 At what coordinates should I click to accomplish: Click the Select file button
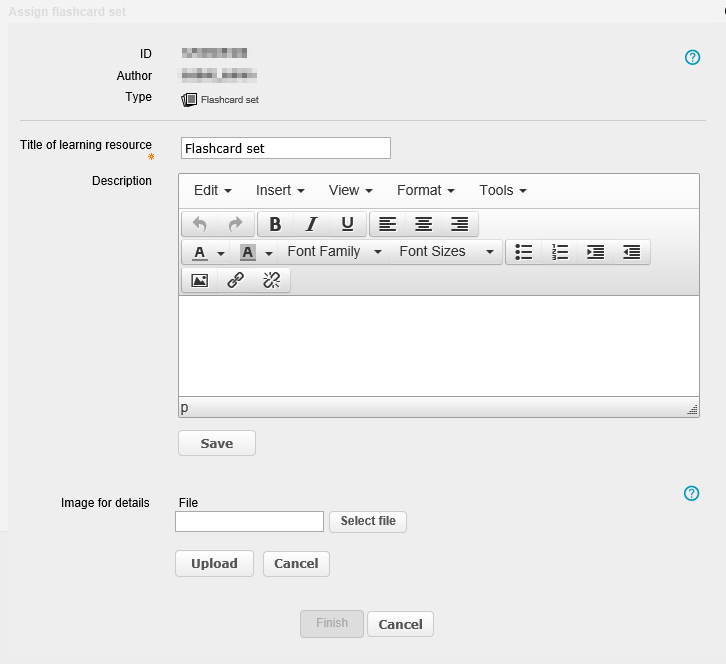[368, 521]
